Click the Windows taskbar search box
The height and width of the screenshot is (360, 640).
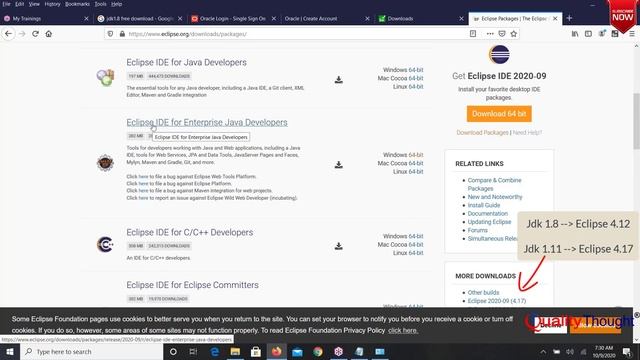point(92,351)
